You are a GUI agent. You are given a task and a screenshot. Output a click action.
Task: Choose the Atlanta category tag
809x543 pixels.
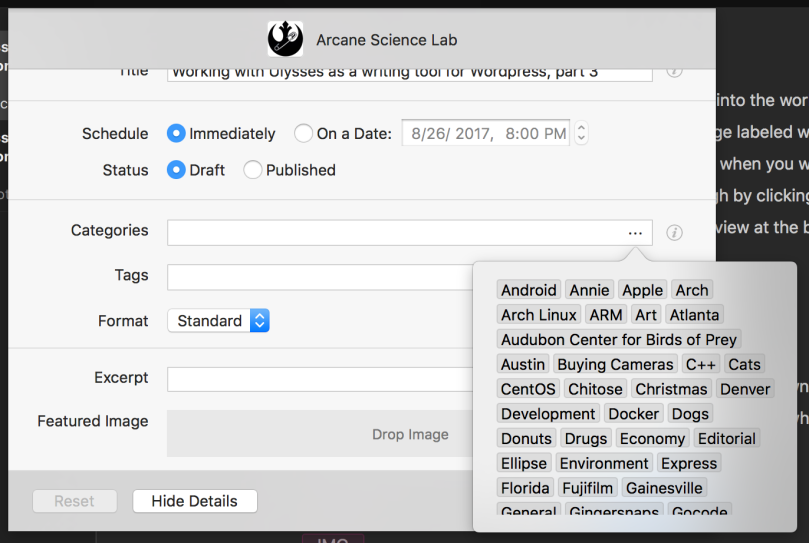pos(694,315)
